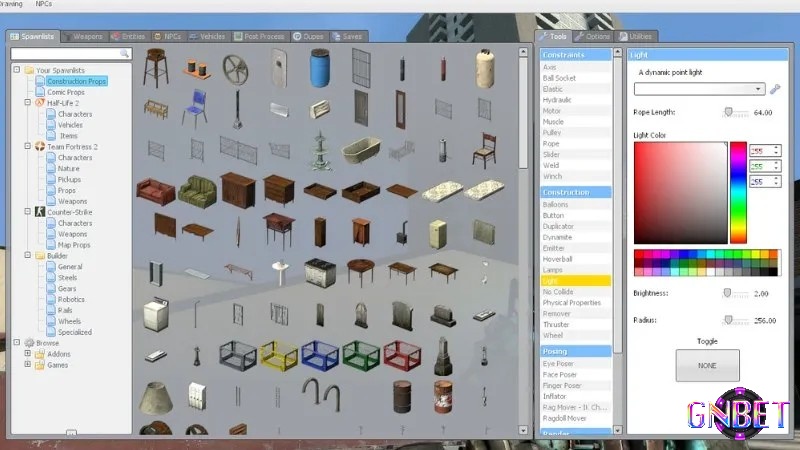Click the search magnifier icon
800x450 pixels.
pos(124,53)
